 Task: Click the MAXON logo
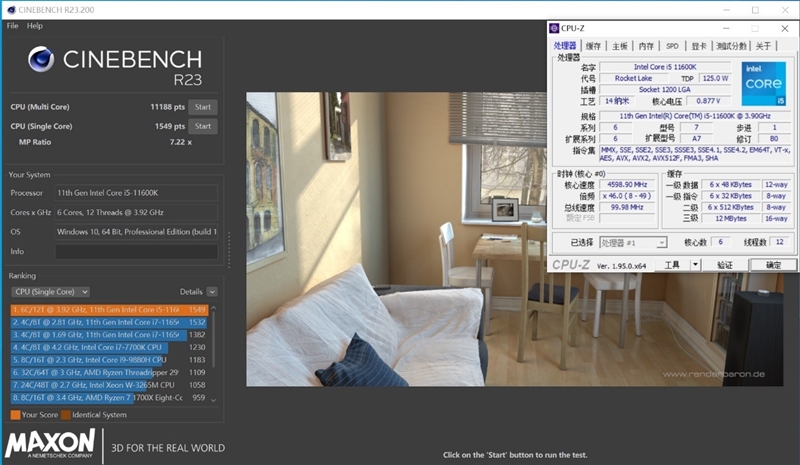point(50,443)
